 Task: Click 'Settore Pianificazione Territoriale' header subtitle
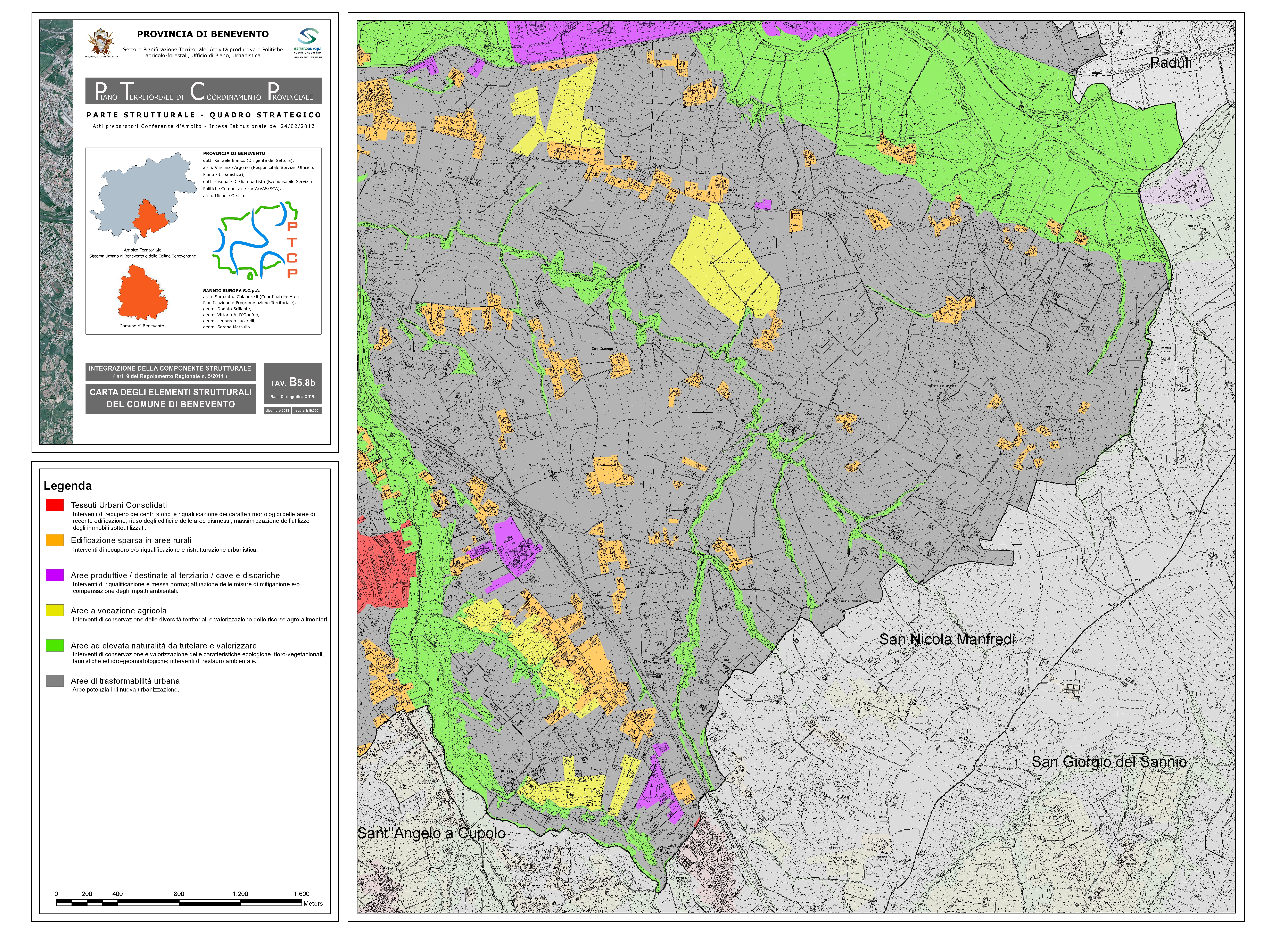pos(203,53)
